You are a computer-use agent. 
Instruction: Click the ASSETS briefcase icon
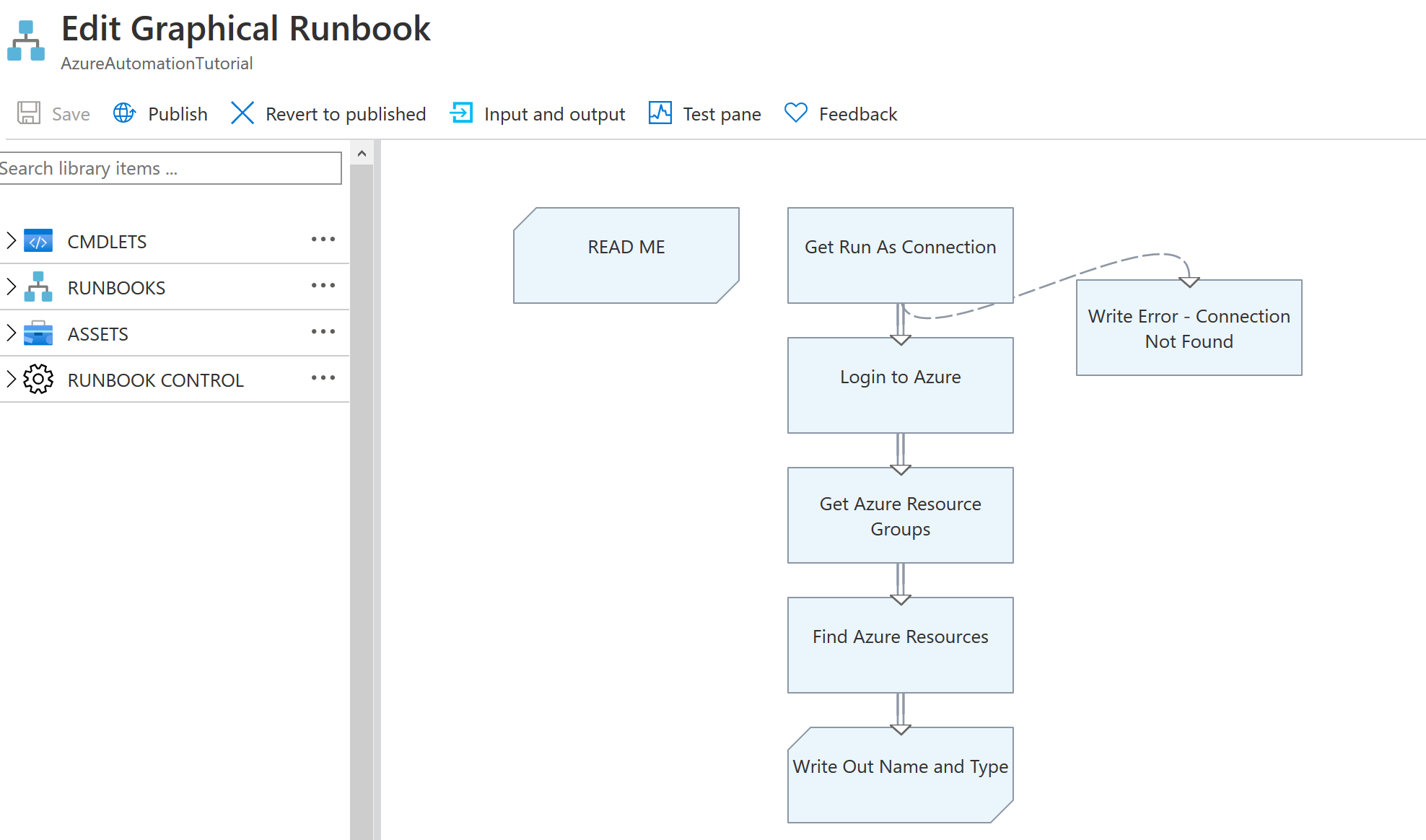click(x=38, y=333)
